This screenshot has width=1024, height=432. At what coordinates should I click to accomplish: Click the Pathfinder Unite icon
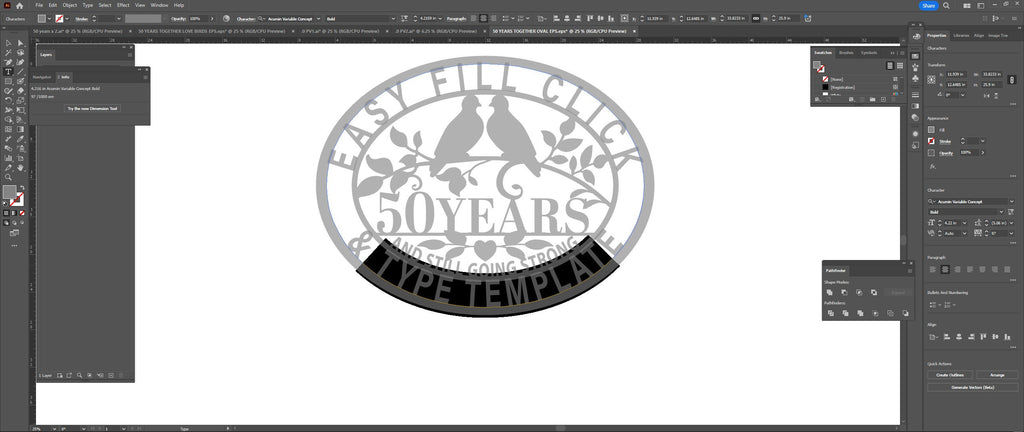[829, 292]
